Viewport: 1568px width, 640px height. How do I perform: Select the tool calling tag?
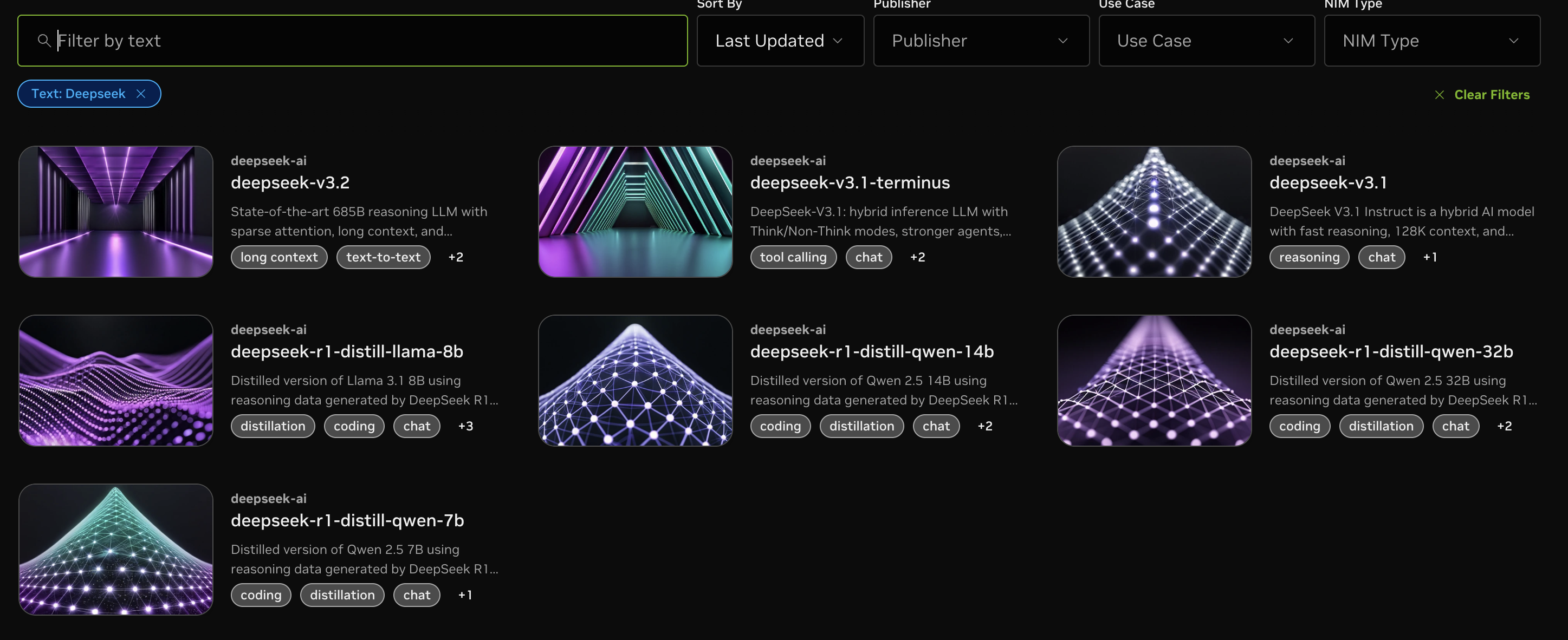pos(793,257)
